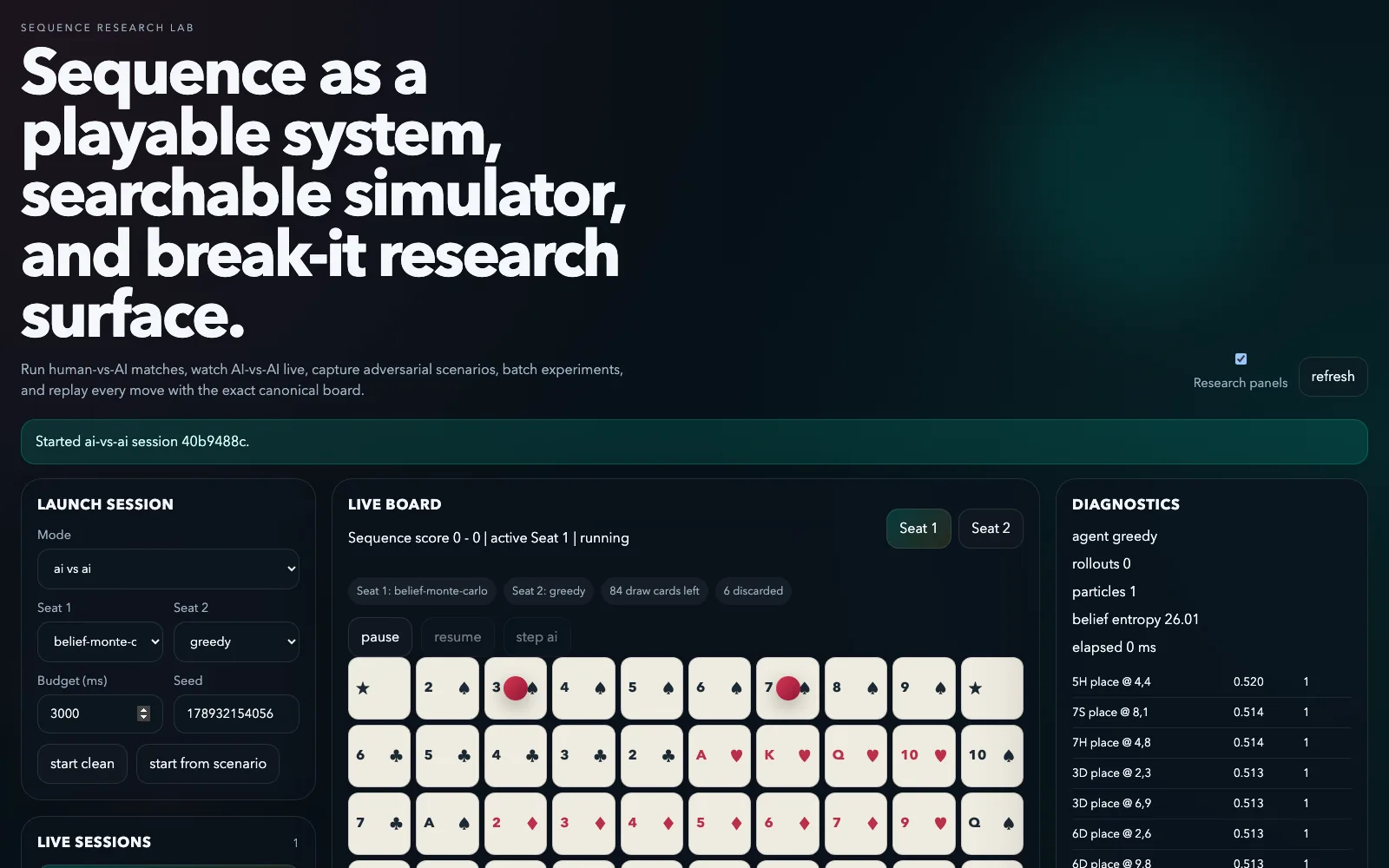Select the '5H place @ 4,4' diagnostics row
The width and height of the screenshot is (1389, 868).
click(x=1211, y=682)
